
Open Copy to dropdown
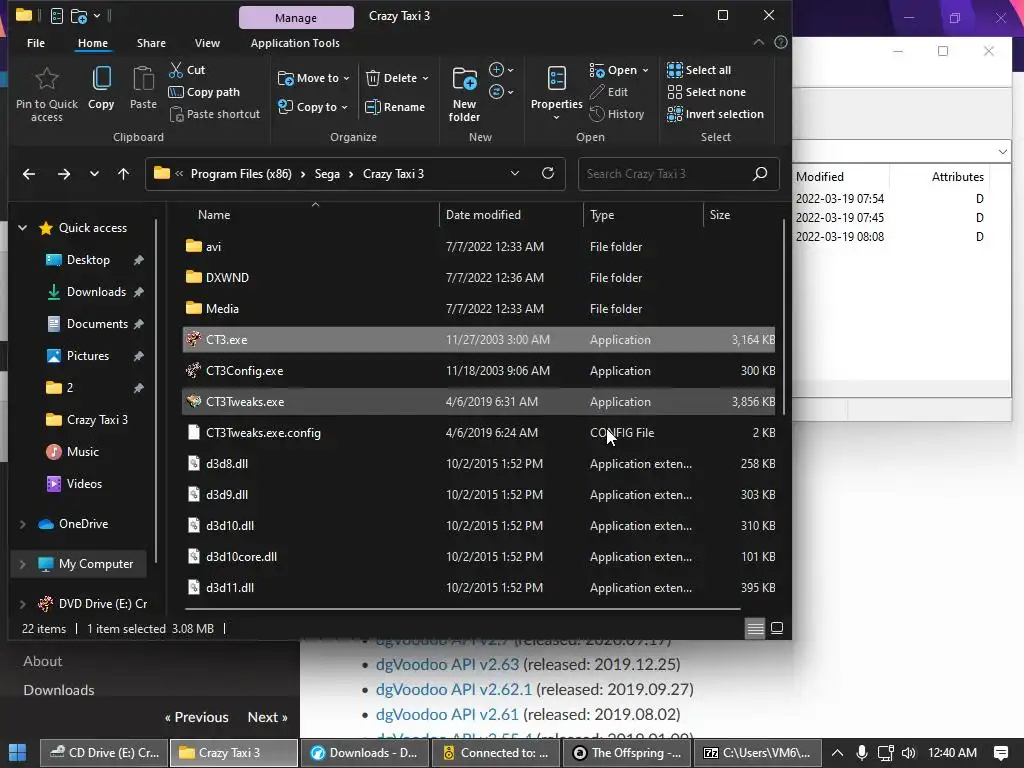pyautogui.click(x=313, y=107)
